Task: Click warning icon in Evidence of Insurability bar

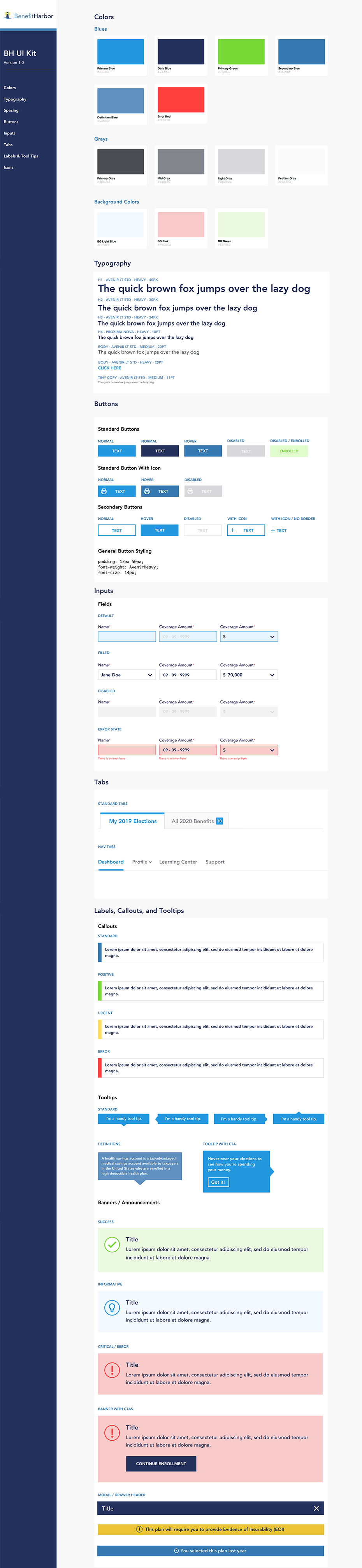Action: [139, 1529]
